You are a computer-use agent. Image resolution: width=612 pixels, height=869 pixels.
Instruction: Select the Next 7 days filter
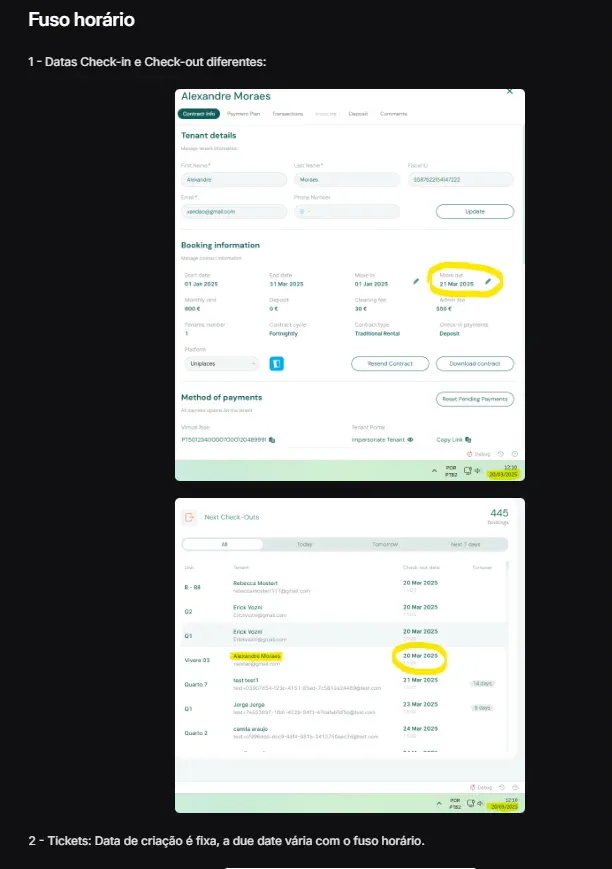point(466,545)
